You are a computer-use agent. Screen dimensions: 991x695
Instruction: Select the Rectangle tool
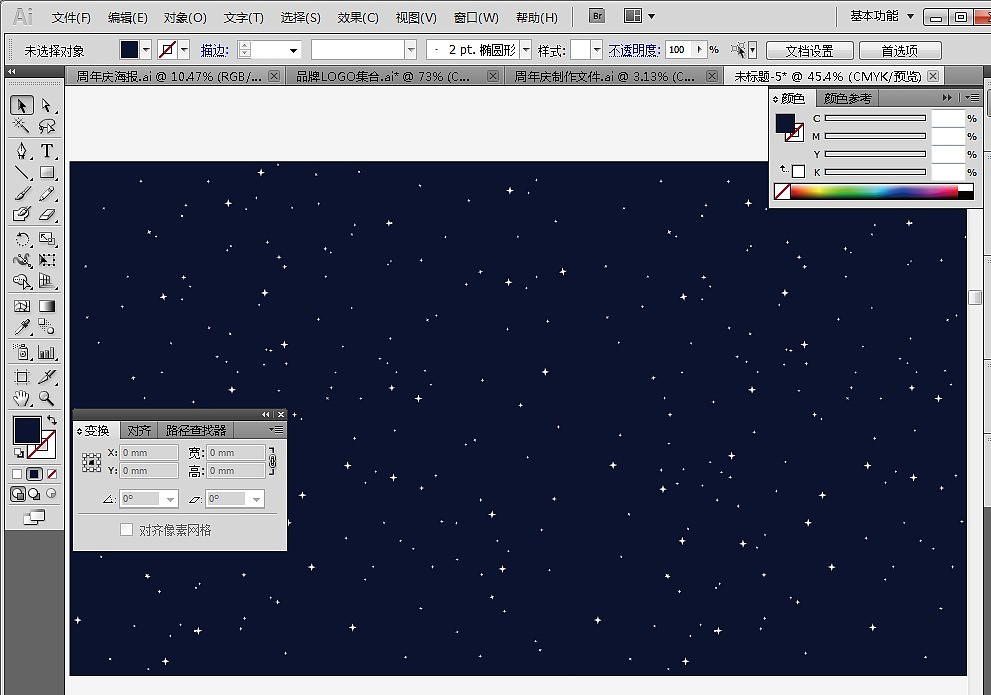click(47, 172)
